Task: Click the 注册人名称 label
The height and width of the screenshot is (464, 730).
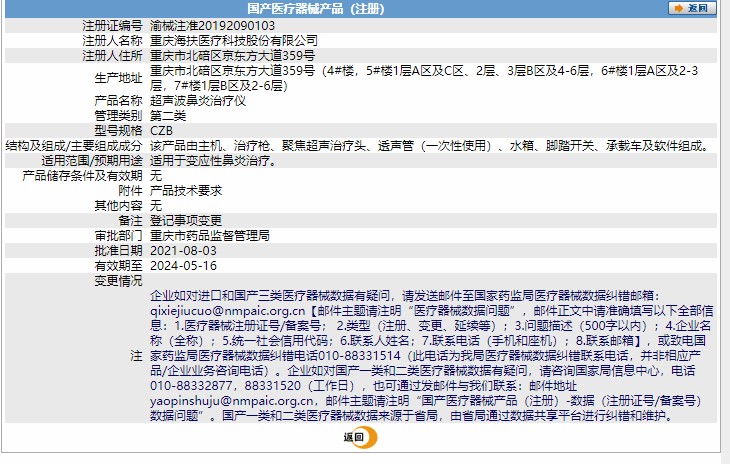Action: pyautogui.click(x=112, y=40)
